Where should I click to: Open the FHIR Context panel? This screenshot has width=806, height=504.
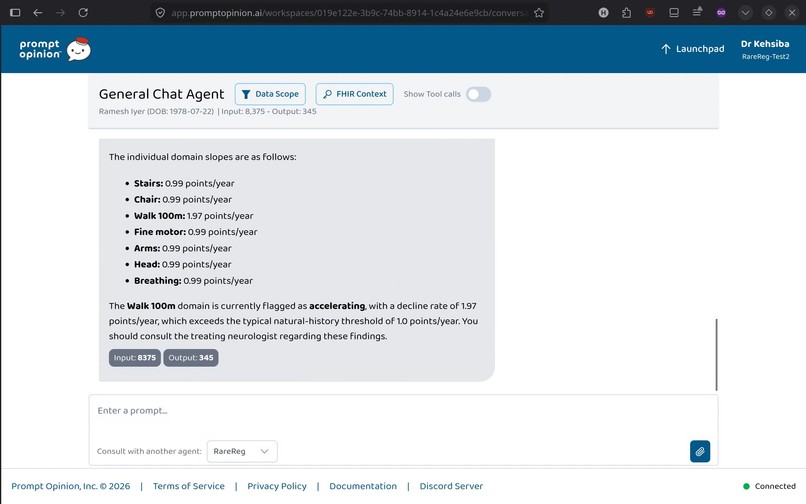[x=355, y=94]
